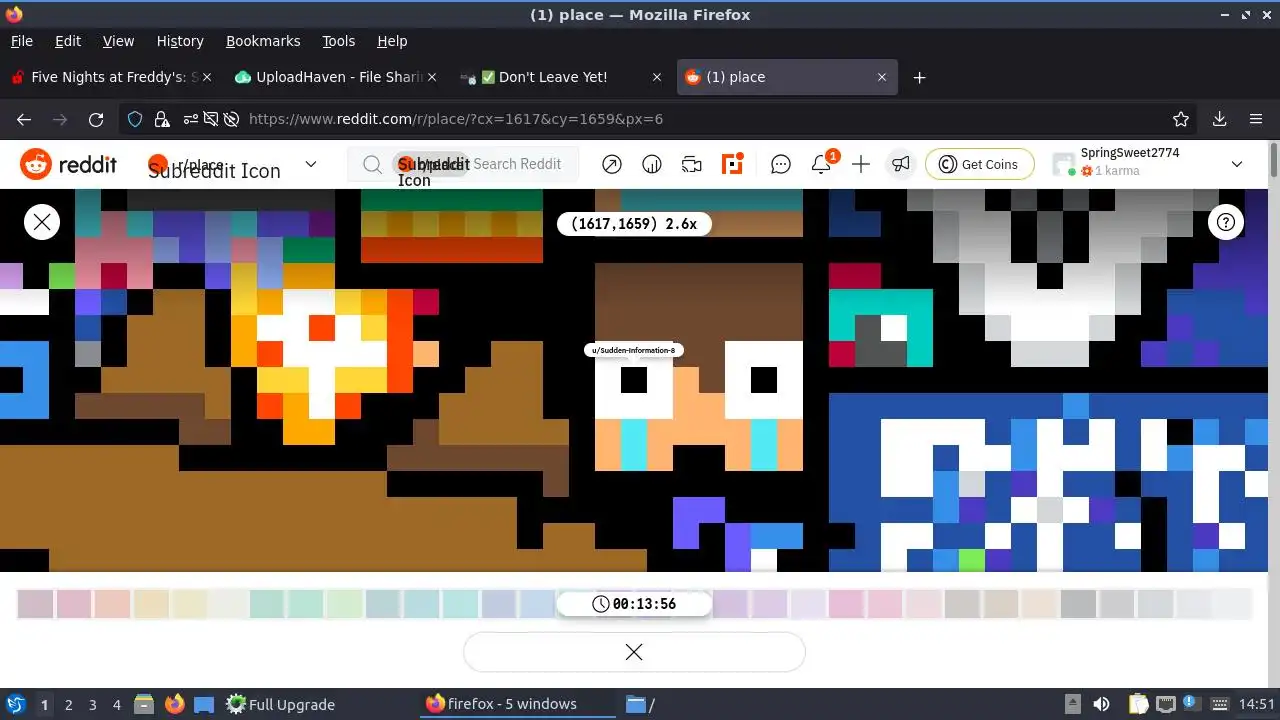Close the (1) place tab
1280x720 pixels.
tap(882, 77)
